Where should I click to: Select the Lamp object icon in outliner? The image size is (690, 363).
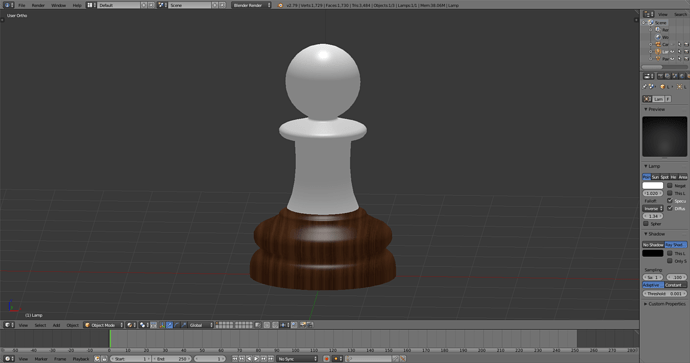coord(658,51)
